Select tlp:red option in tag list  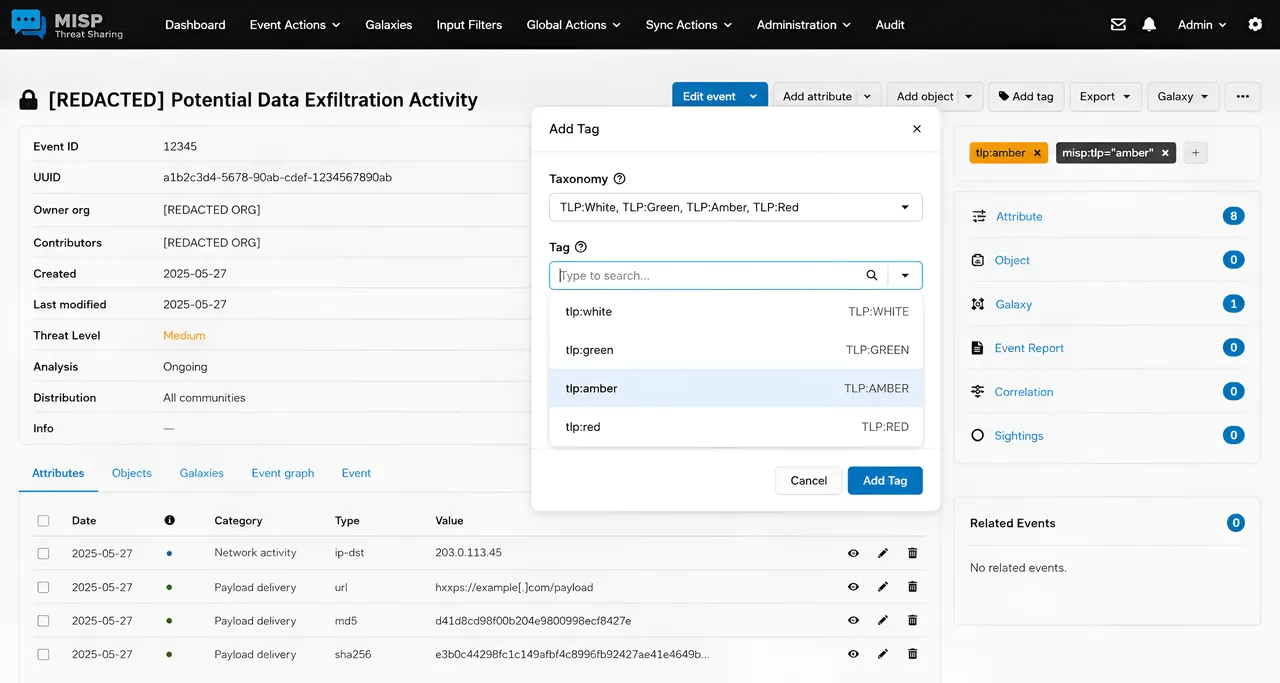click(736, 427)
